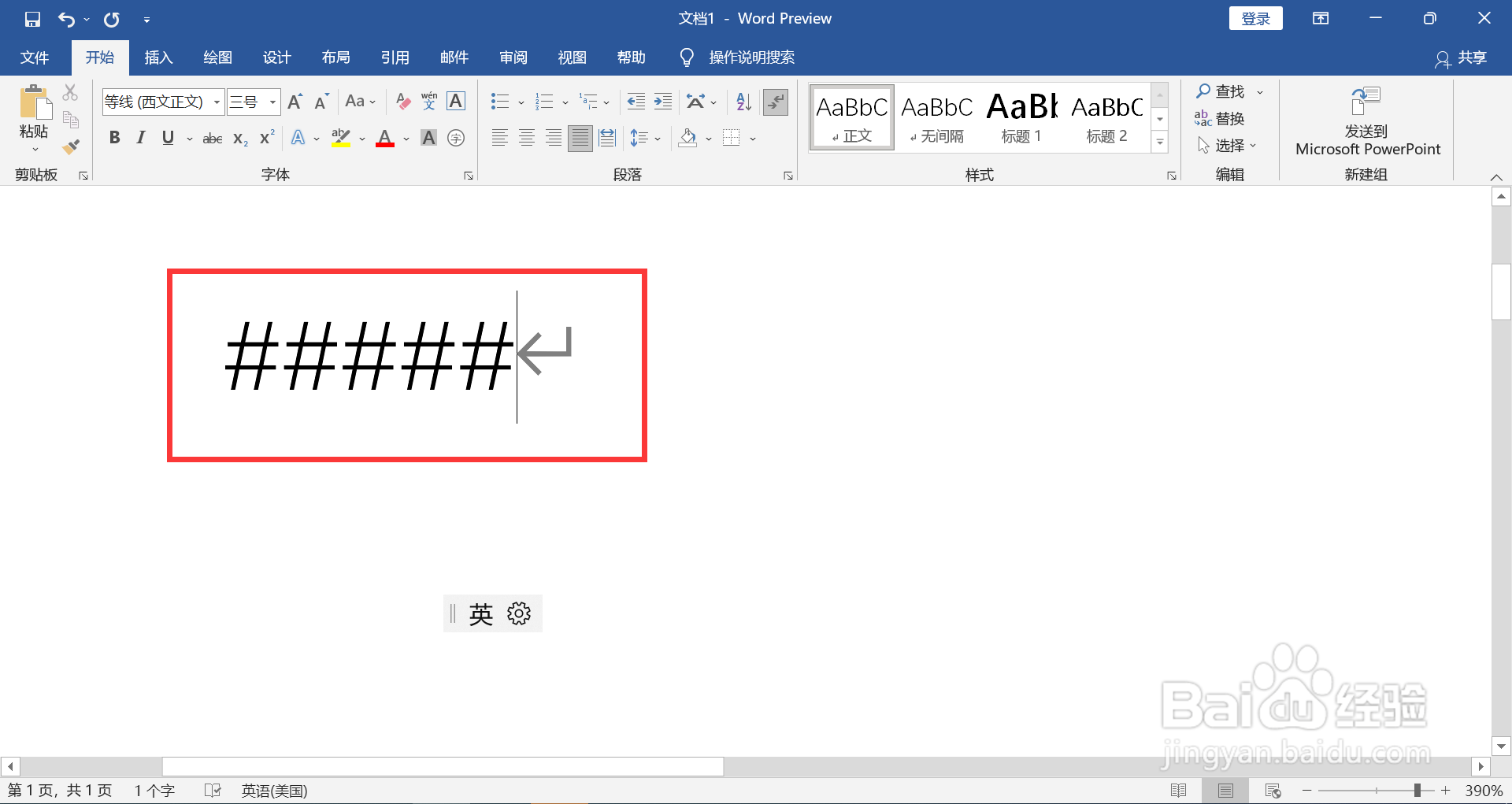The height and width of the screenshot is (804, 1512).
Task: Apply the 标题 1 (Heading 1) style
Action: pyautogui.click(x=1021, y=118)
